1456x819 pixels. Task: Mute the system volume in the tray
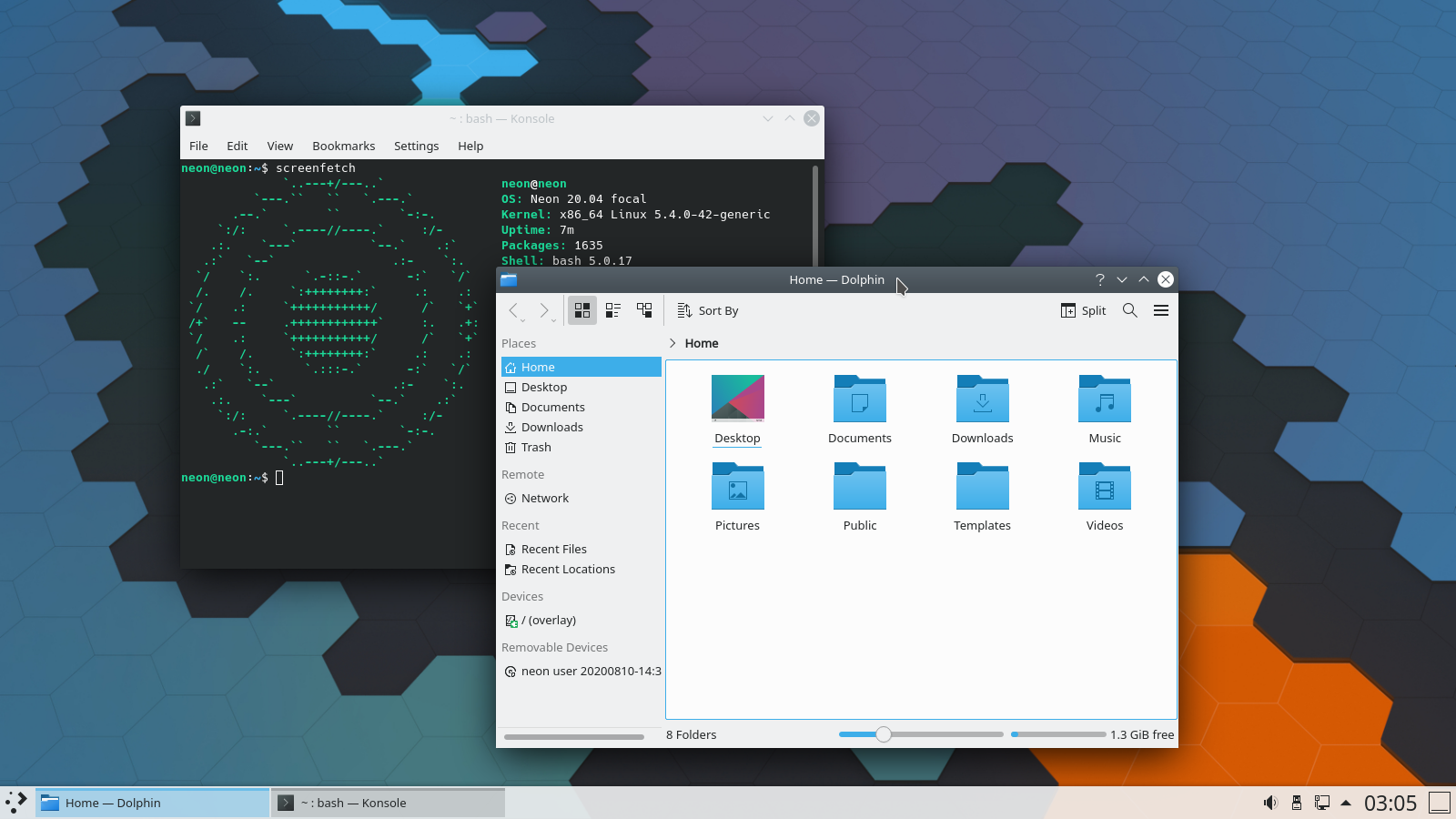1270,803
